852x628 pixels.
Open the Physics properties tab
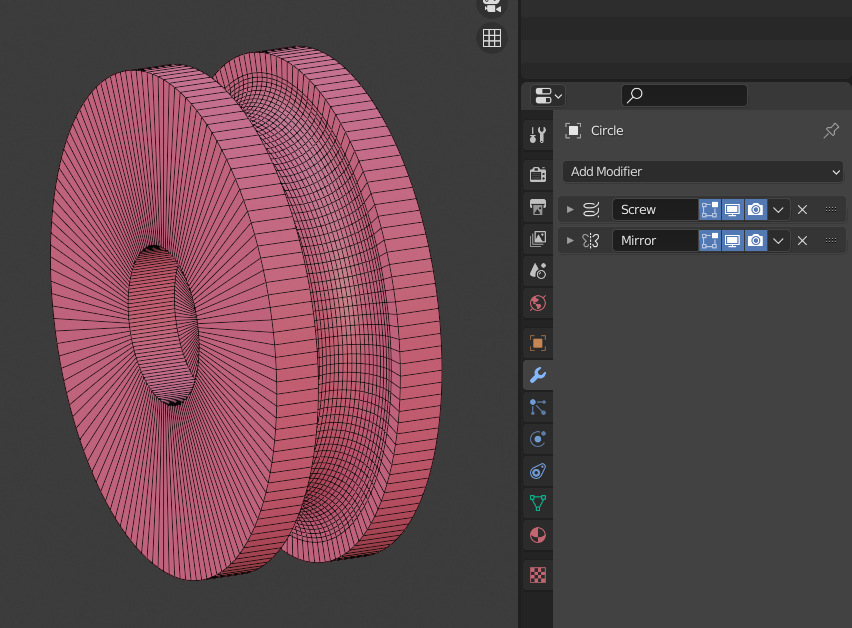[x=537, y=438]
